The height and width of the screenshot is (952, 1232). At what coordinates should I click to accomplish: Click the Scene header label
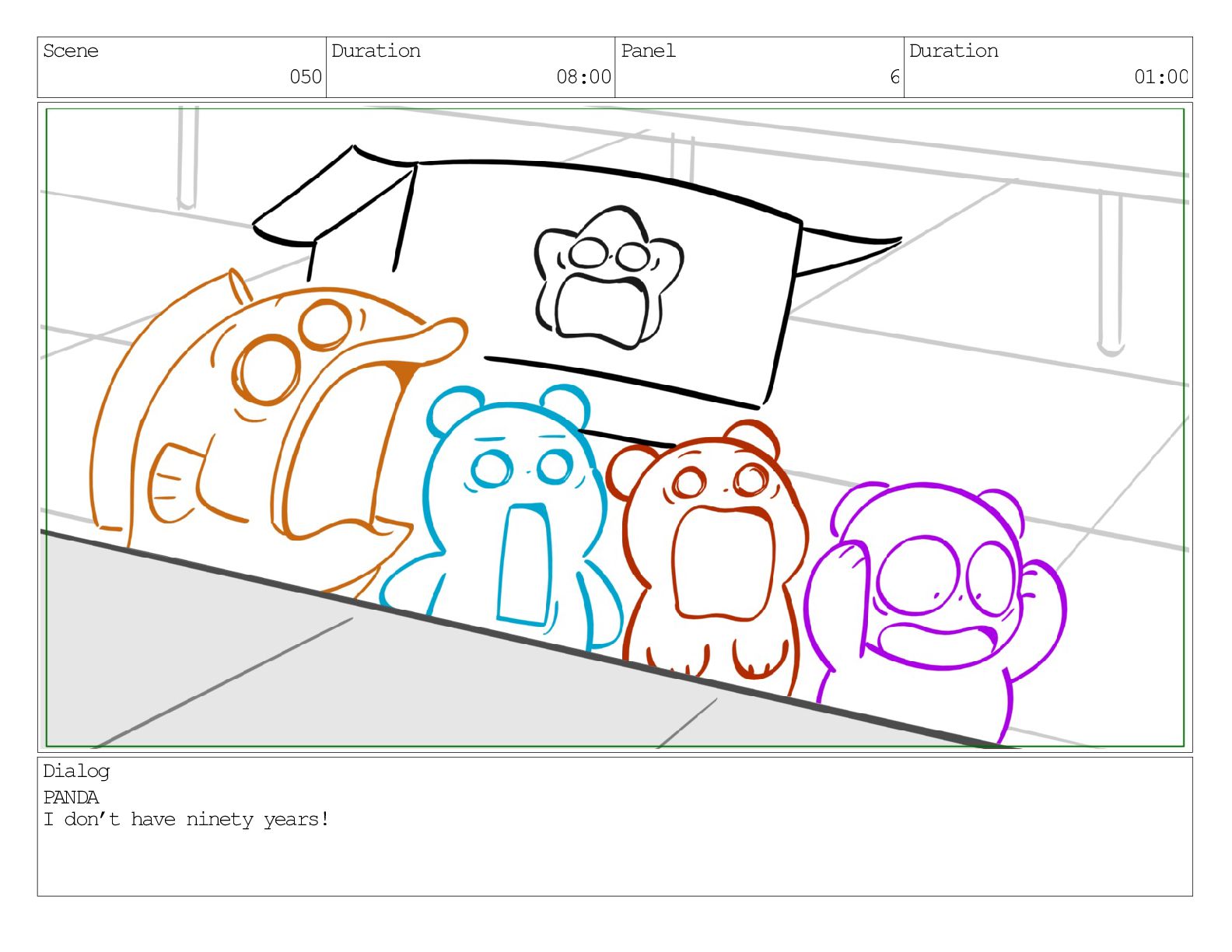[71, 51]
